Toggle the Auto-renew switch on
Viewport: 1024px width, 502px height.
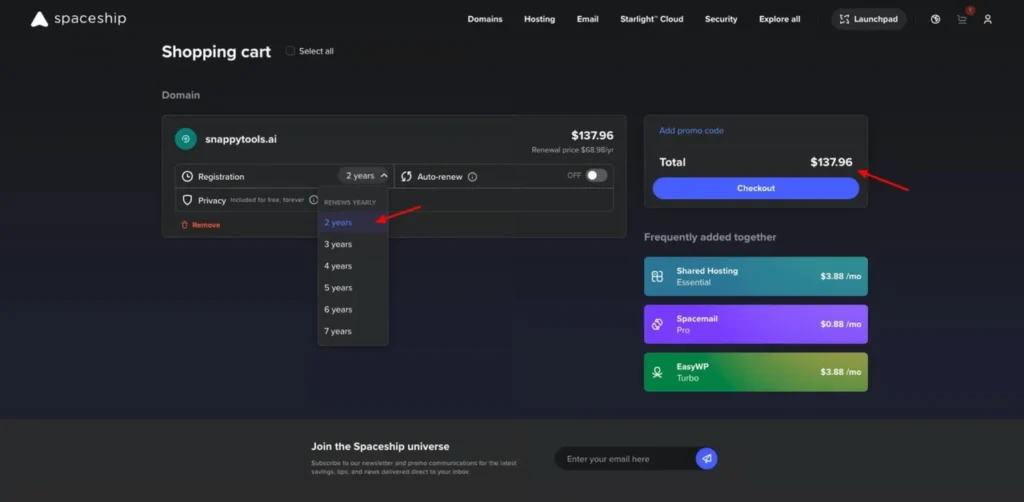tap(596, 176)
